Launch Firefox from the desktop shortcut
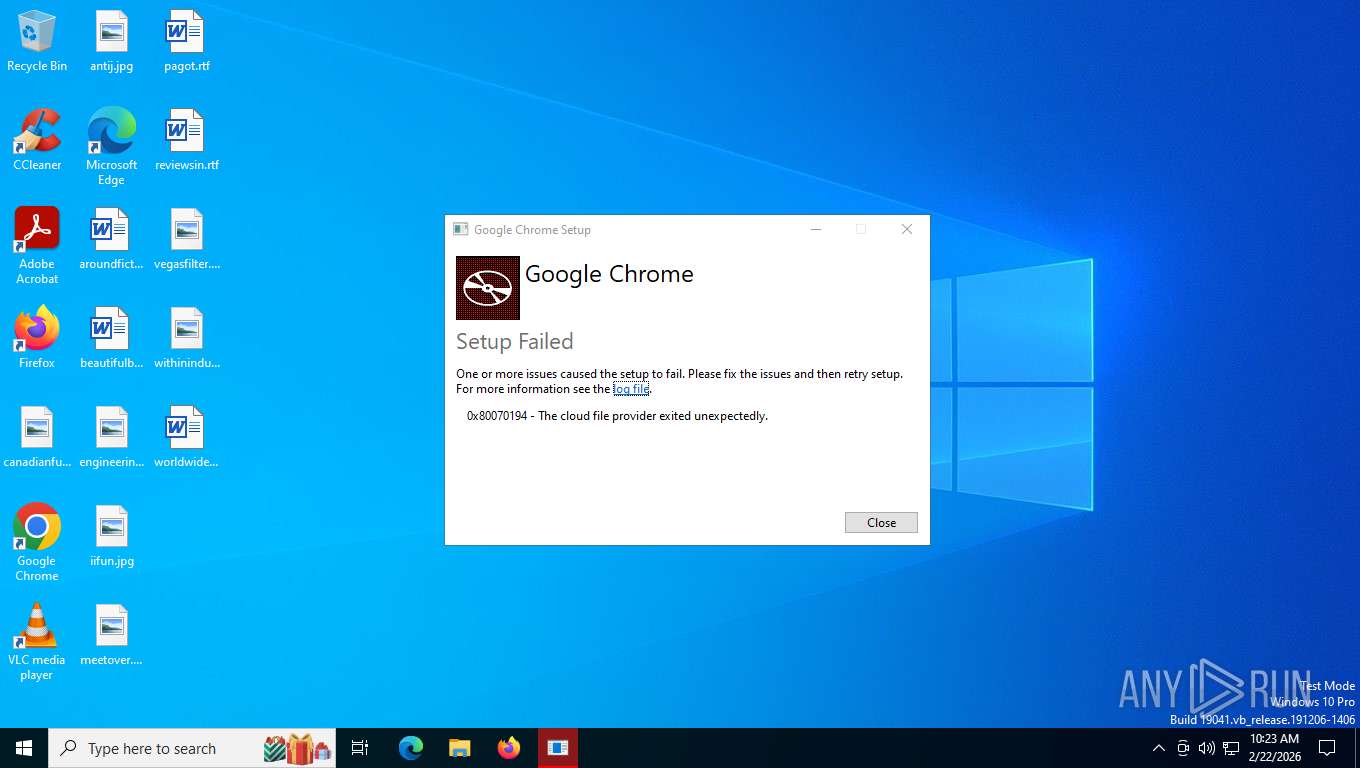Screen dimensions: 1360x768 tap(37, 338)
